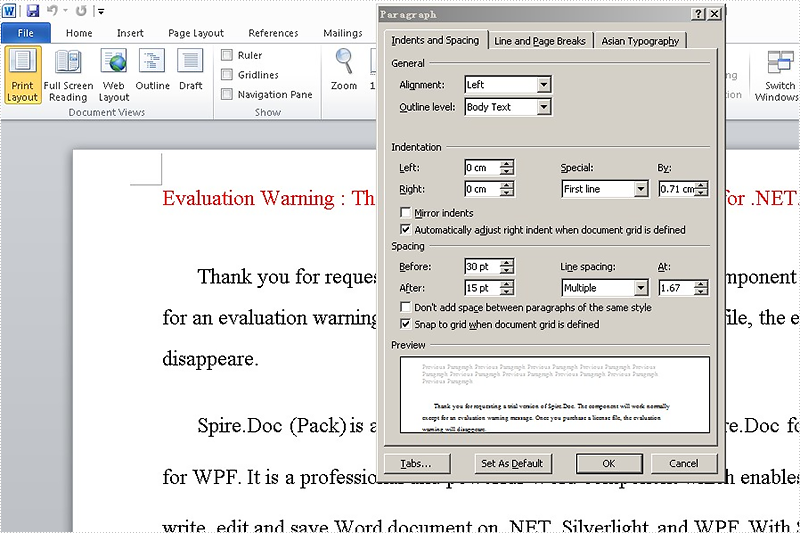Click the Before spacing field
The image size is (800, 533).
click(482, 266)
